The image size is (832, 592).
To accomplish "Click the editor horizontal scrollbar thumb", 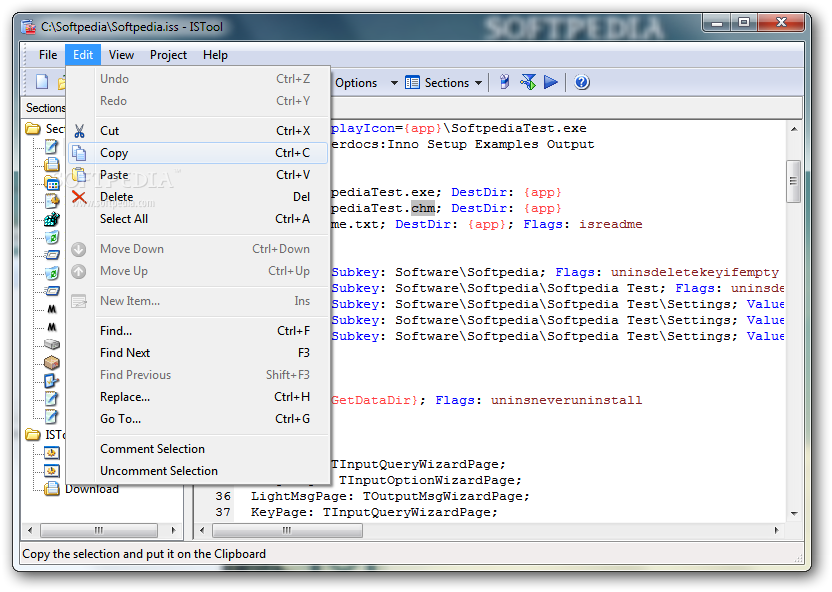I will click(288, 530).
